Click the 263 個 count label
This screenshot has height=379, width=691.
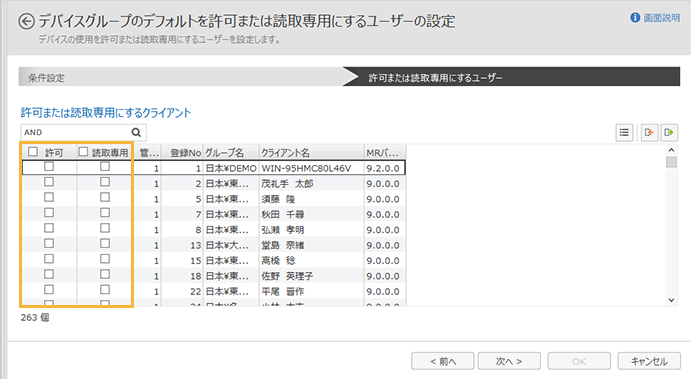click(x=35, y=317)
